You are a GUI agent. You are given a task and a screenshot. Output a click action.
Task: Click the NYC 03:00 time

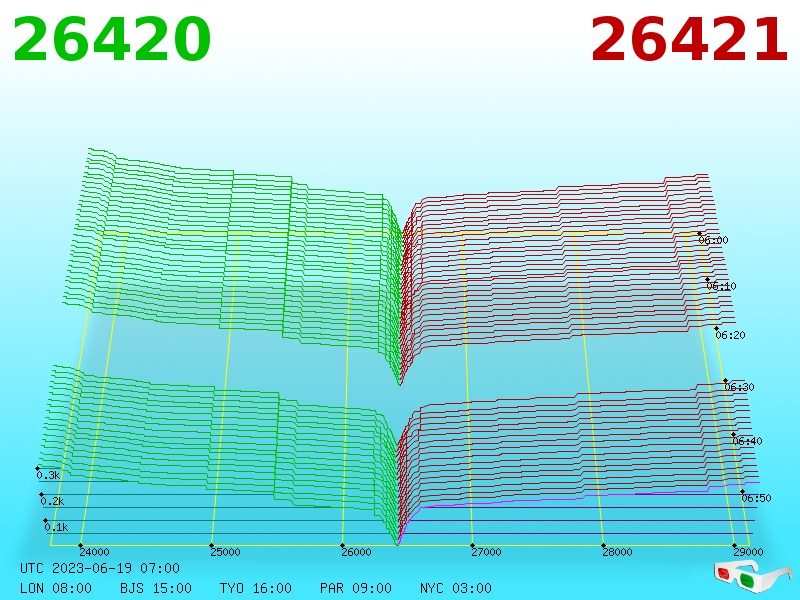tap(456, 588)
